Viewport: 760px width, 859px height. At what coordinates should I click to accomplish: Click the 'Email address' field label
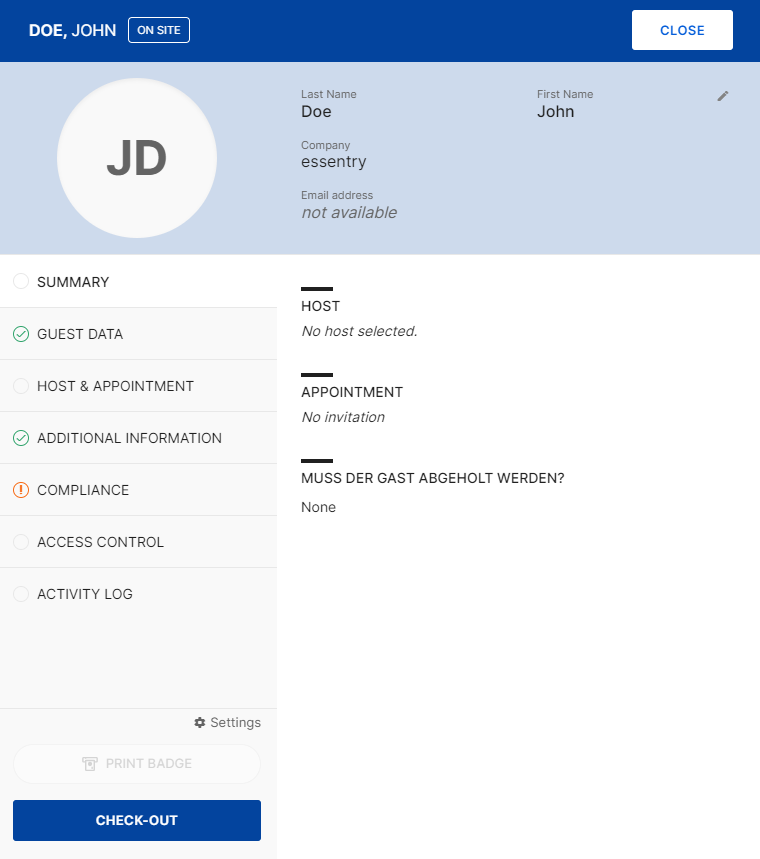point(337,195)
